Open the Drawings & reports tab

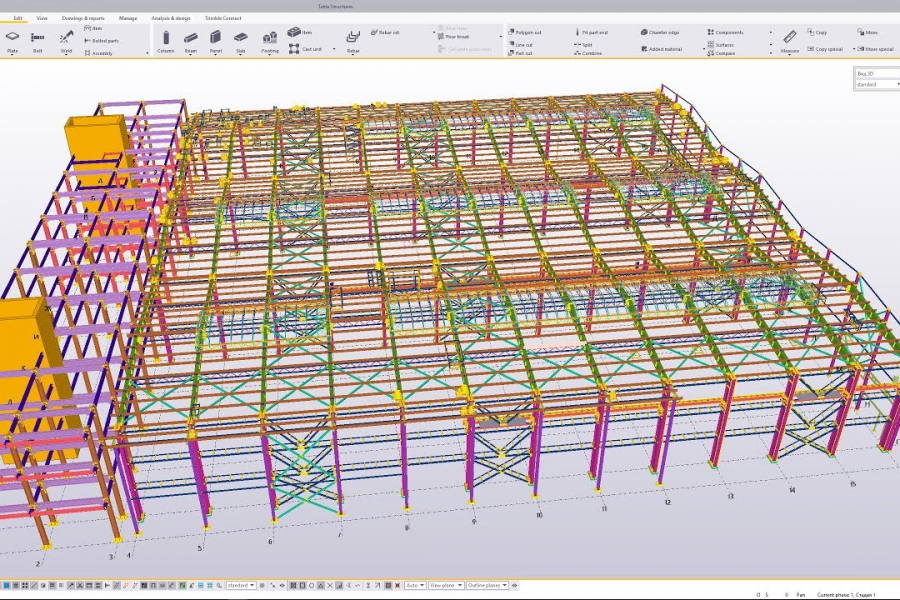(82, 18)
